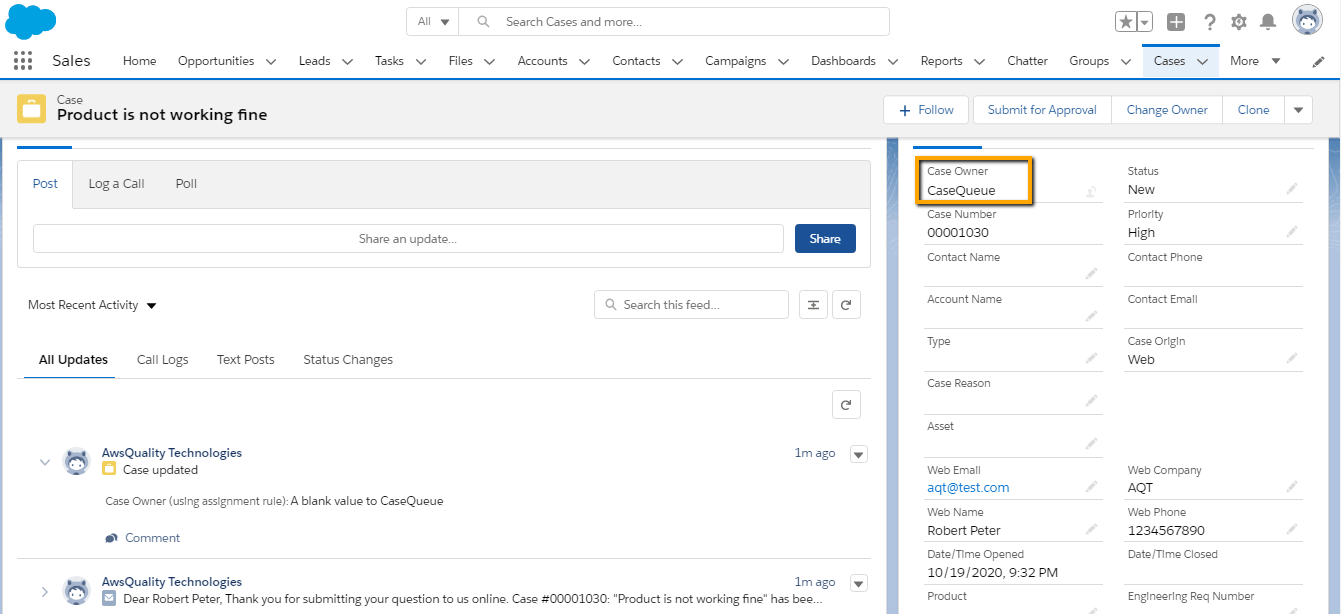Edit the Case Origin pencil icon

pyautogui.click(x=1292, y=358)
